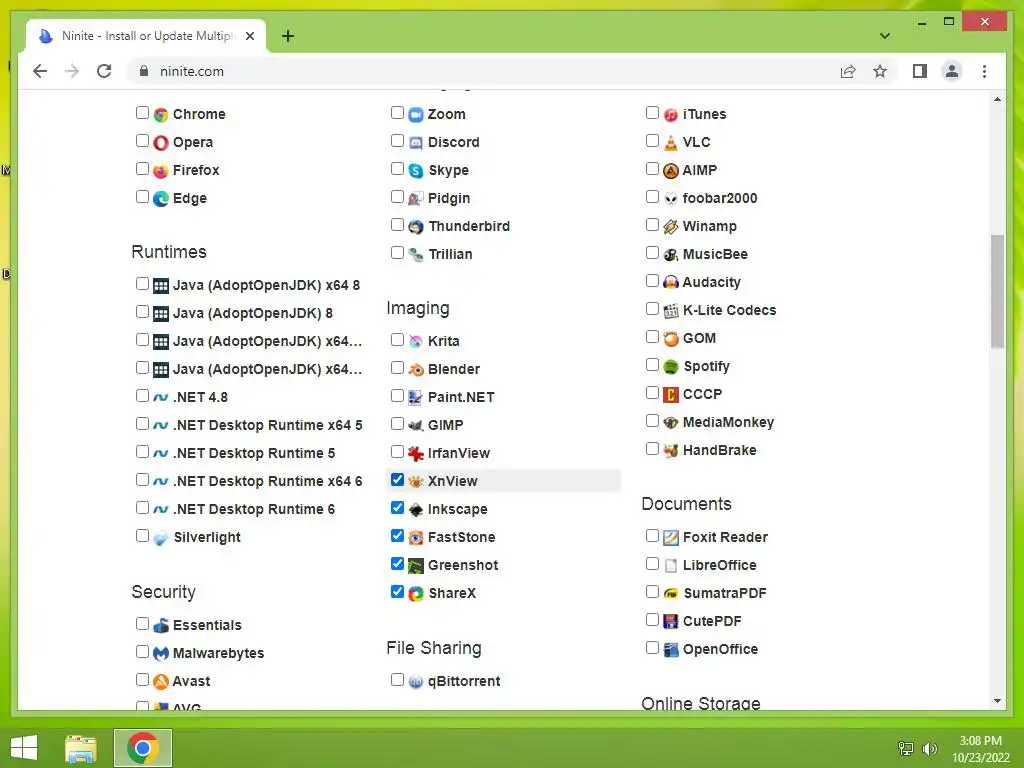This screenshot has width=1024, height=768.
Task: Click the foobar2000 alien icon
Action: click(671, 199)
